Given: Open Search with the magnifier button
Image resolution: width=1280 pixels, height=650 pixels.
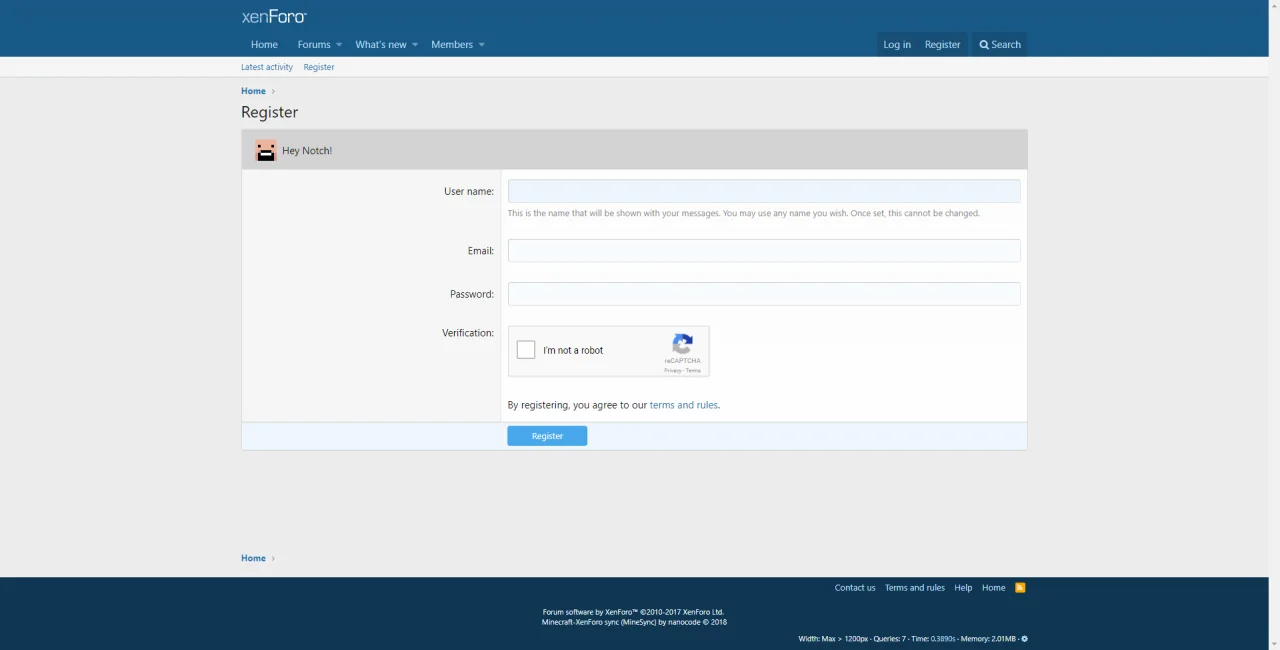Looking at the screenshot, I should [x=999, y=45].
